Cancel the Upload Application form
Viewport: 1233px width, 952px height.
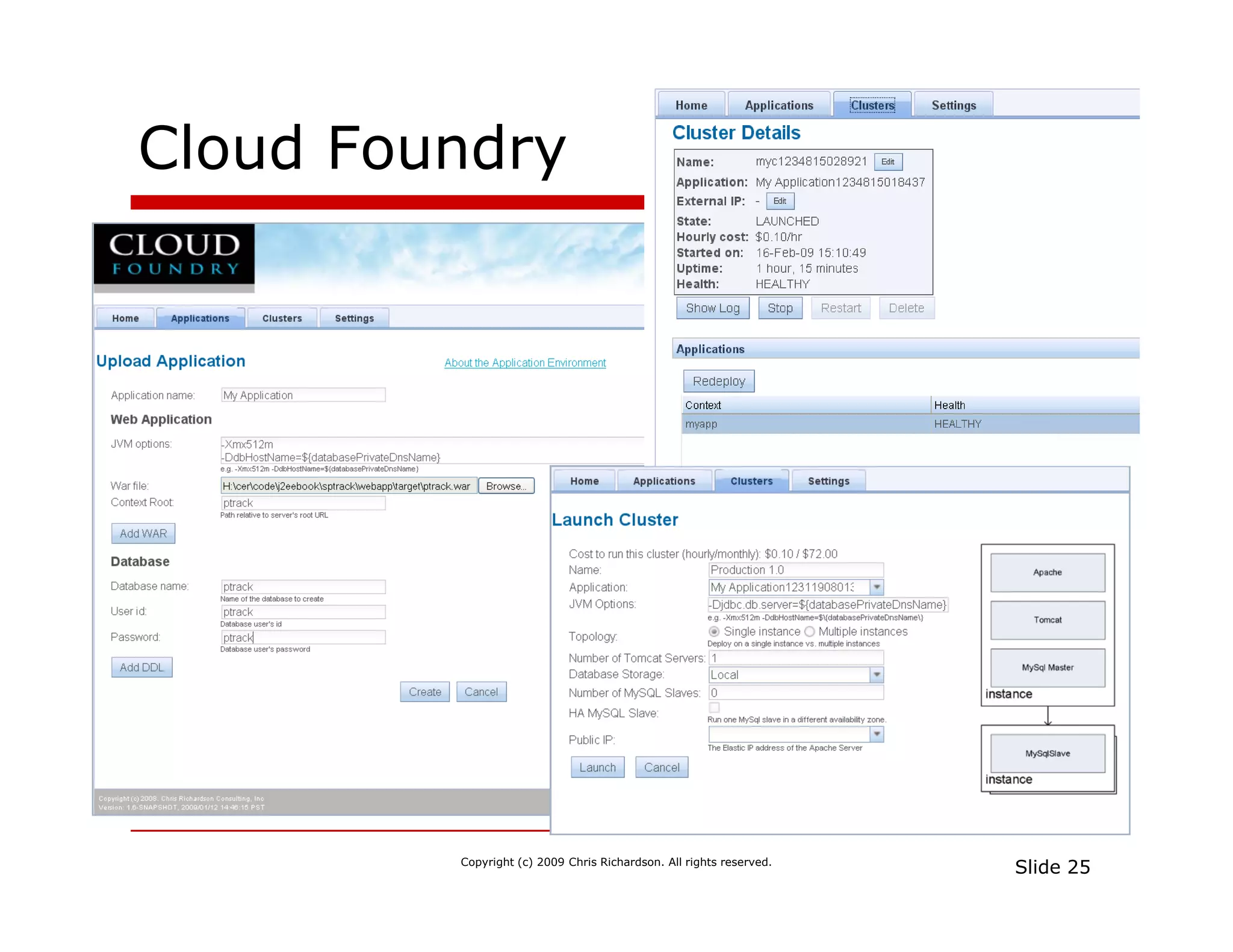point(481,691)
